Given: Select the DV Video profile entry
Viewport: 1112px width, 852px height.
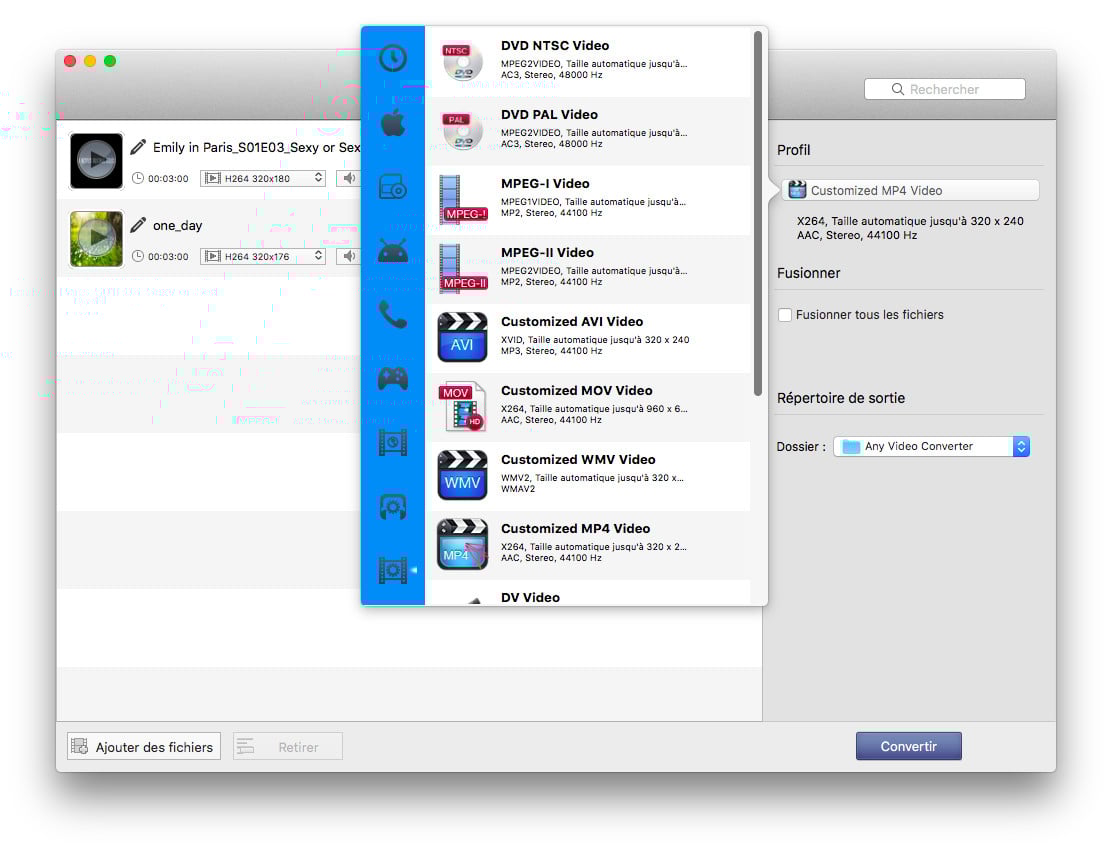Looking at the screenshot, I should click(587, 593).
